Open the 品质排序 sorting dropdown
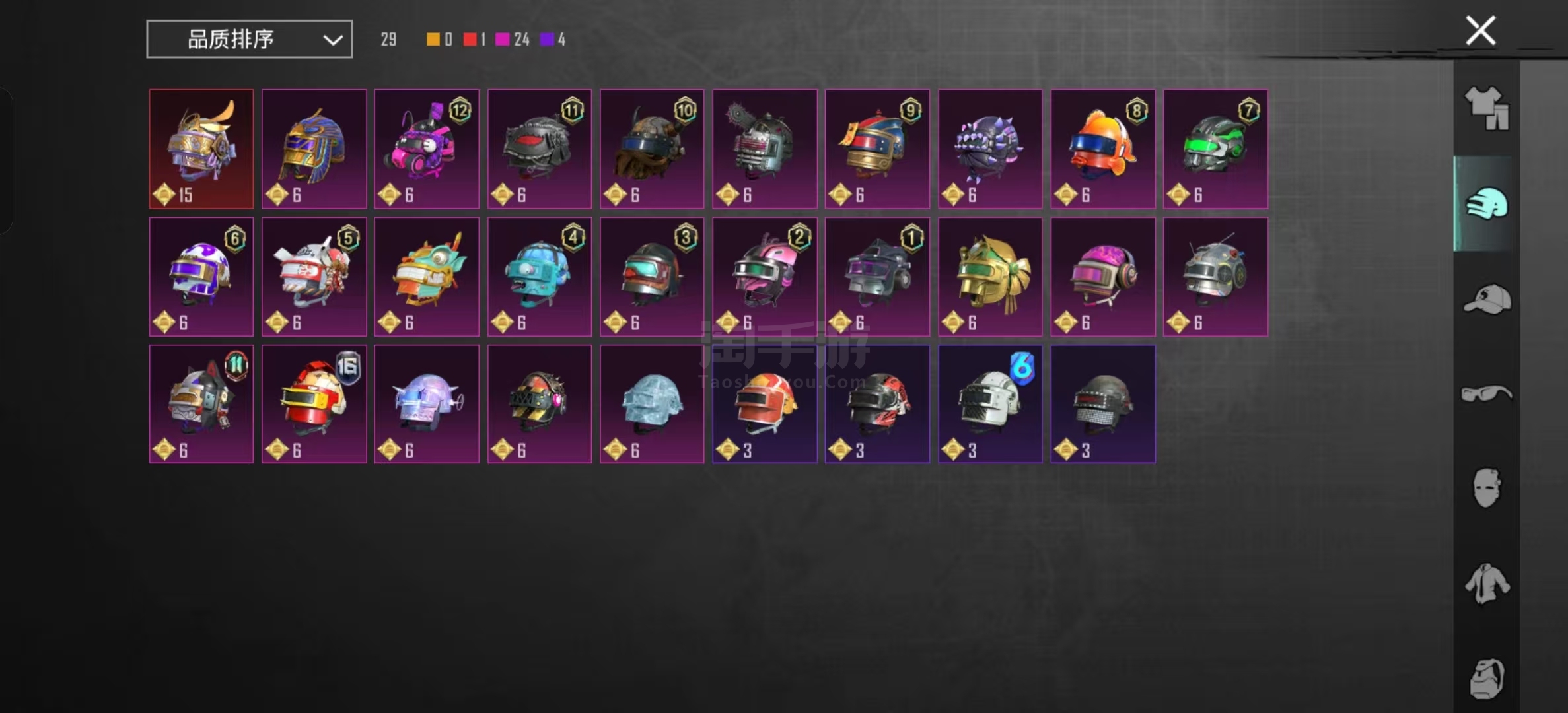 250,39
